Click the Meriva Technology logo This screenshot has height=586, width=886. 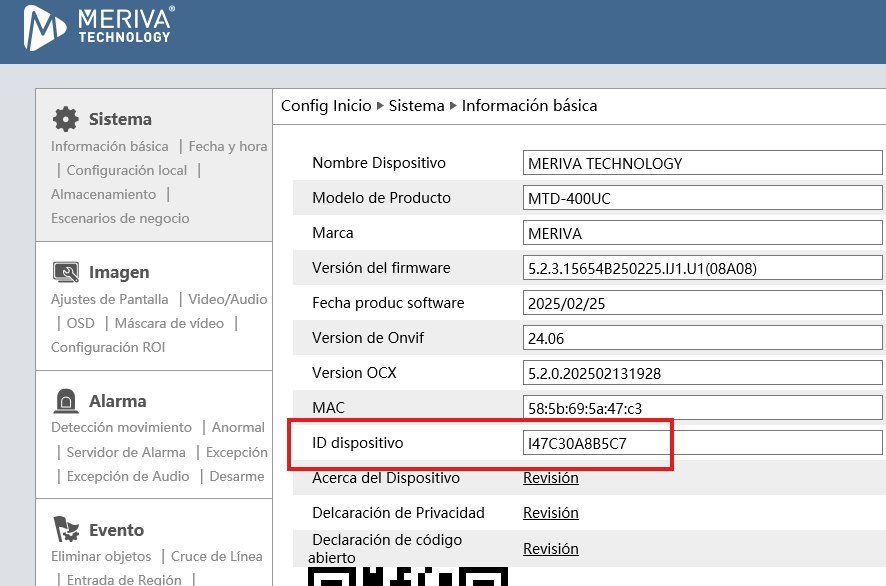[x=99, y=28]
